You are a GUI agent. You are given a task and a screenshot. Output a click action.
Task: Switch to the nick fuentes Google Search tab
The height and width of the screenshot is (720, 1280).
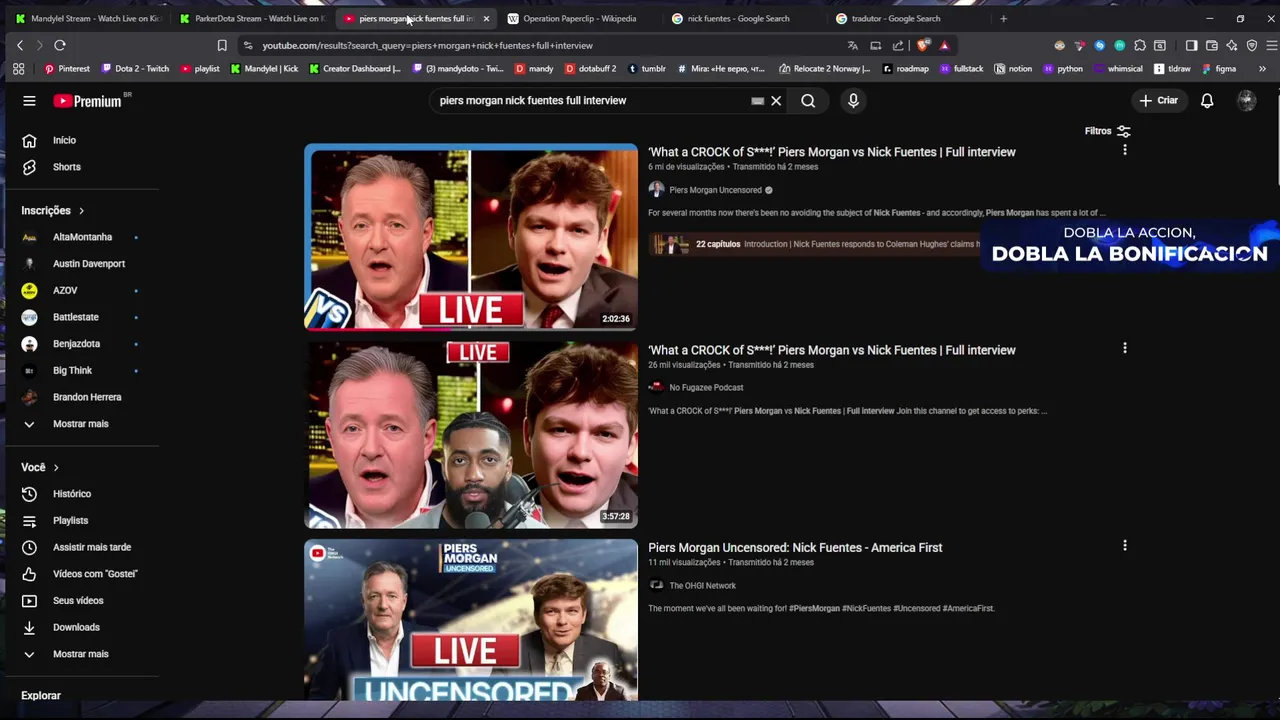pyautogui.click(x=745, y=18)
